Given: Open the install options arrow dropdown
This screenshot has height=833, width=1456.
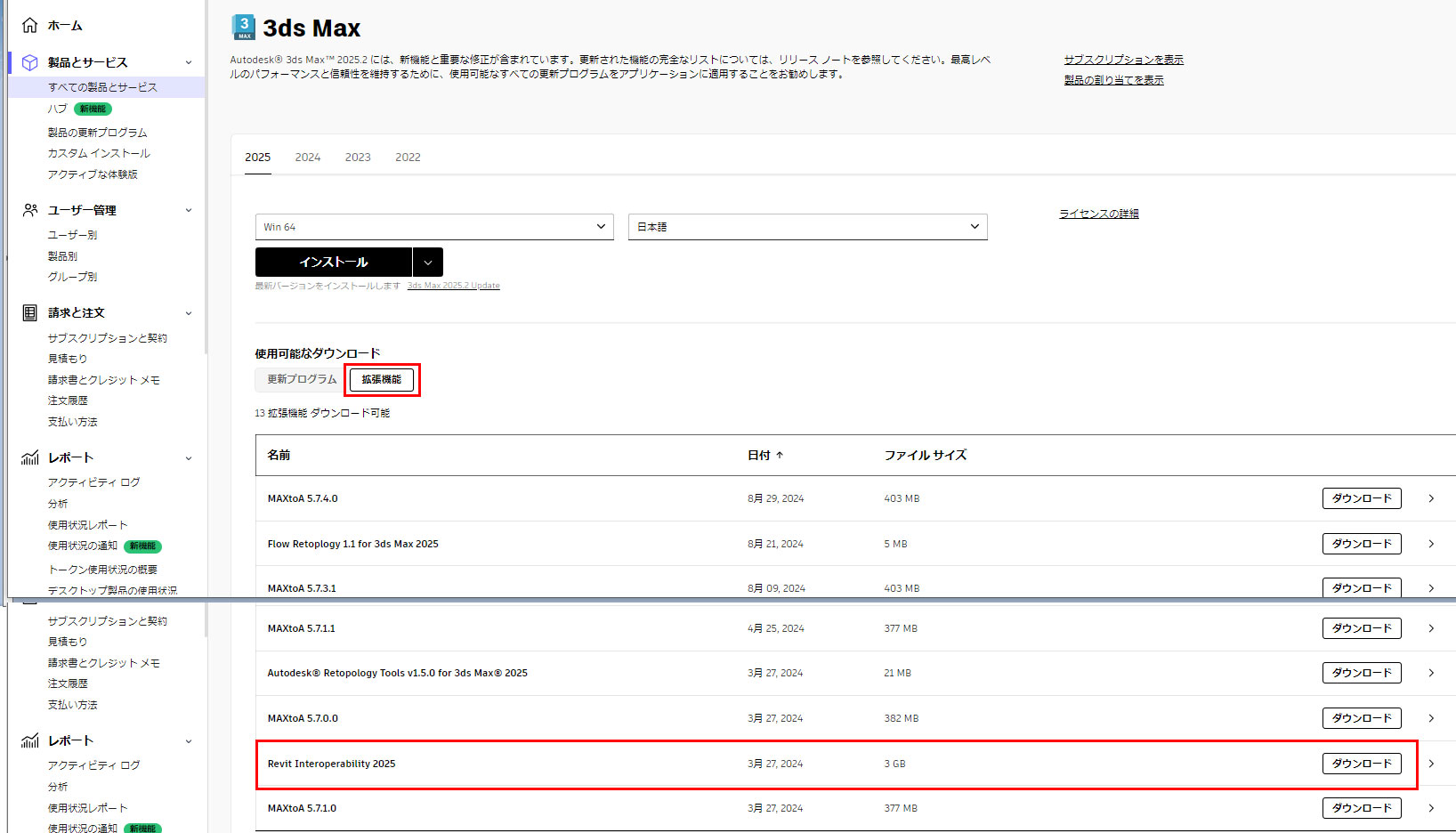Looking at the screenshot, I should tap(428, 263).
